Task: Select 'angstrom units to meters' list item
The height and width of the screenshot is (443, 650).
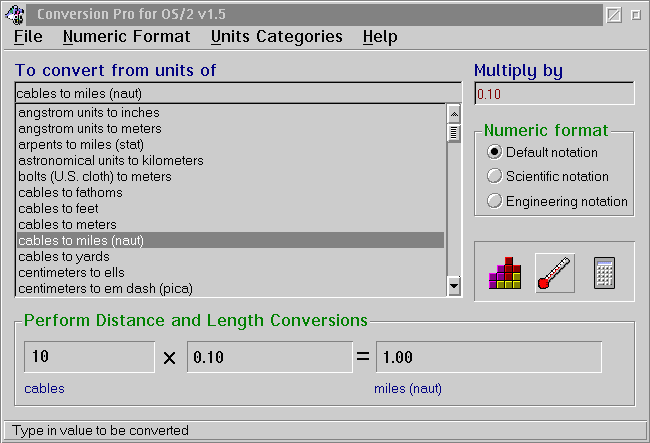Action: [230, 128]
